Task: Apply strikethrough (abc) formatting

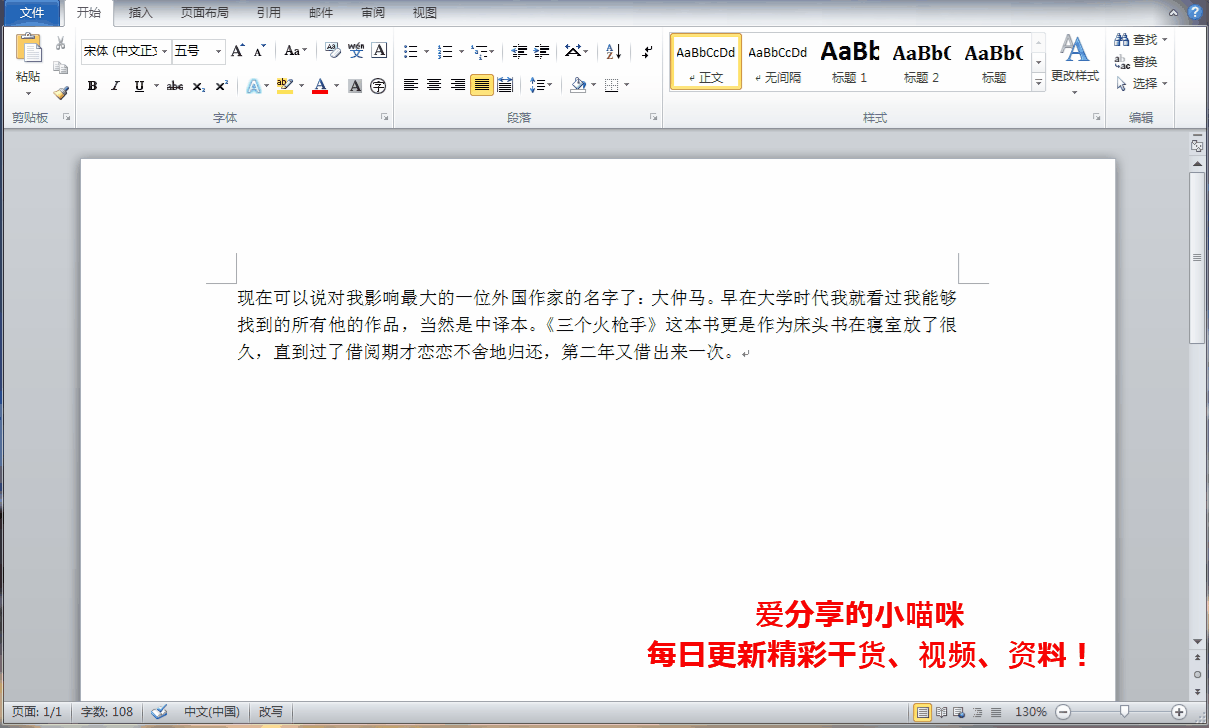Action: click(x=174, y=86)
